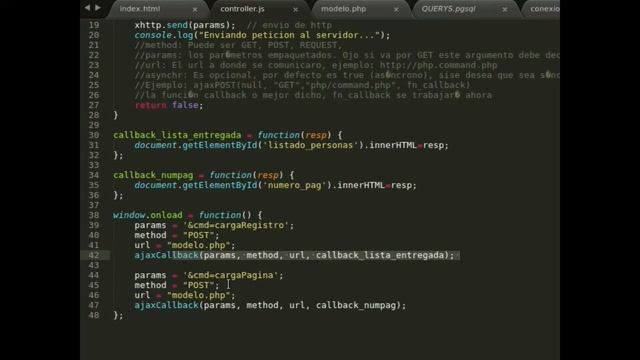Click on 'callback_lista_entregada' on line 30
The width and height of the screenshot is (640, 360).
click(177, 135)
